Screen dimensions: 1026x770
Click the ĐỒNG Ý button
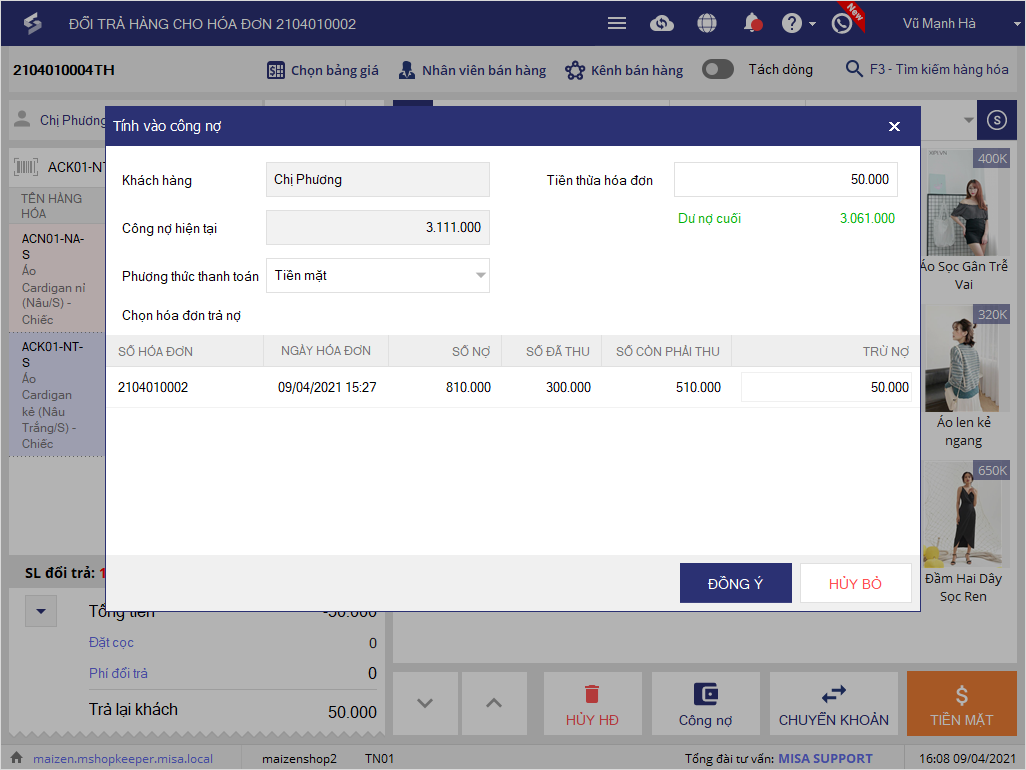pyautogui.click(x=735, y=583)
